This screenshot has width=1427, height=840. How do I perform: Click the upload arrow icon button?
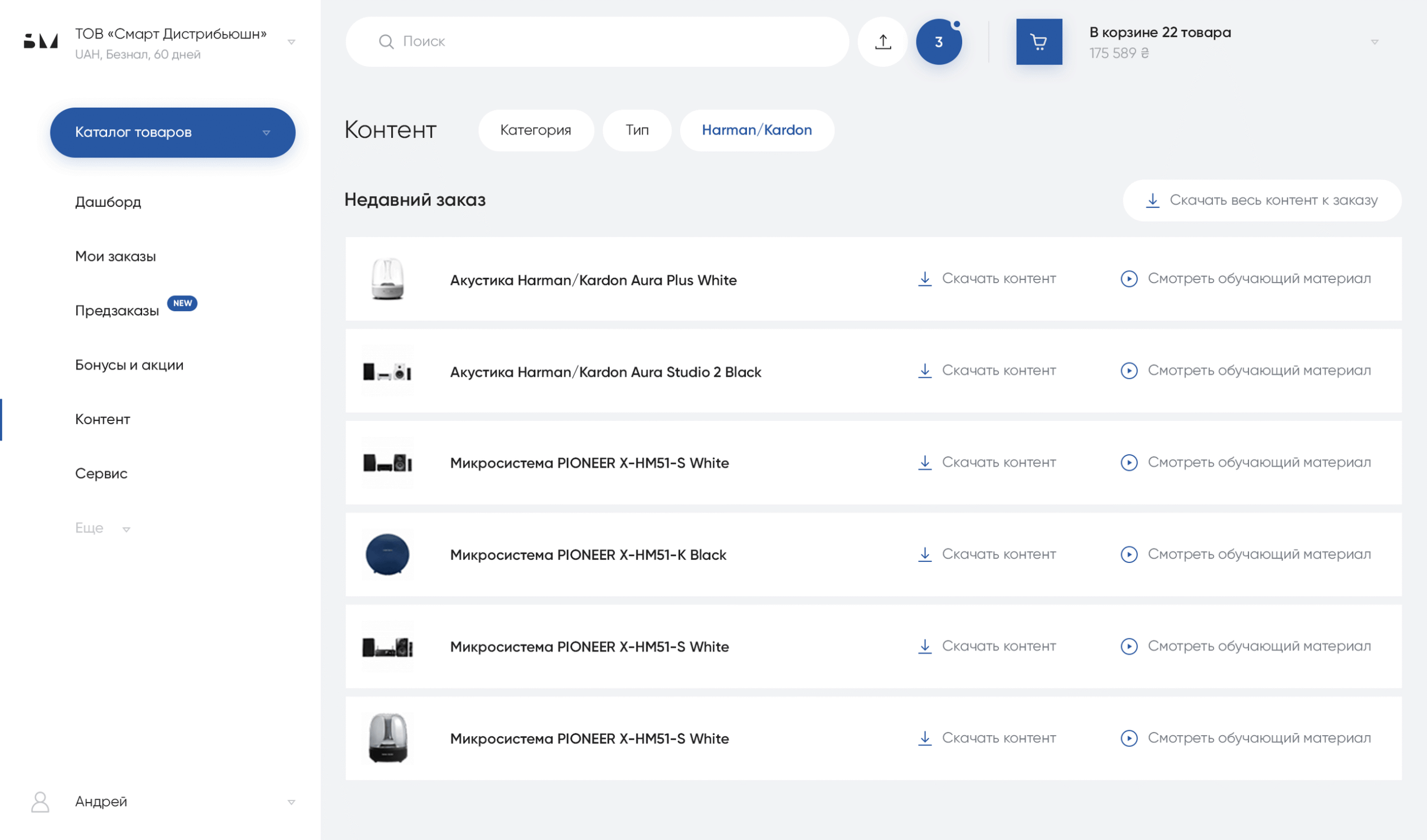pyautogui.click(x=882, y=41)
